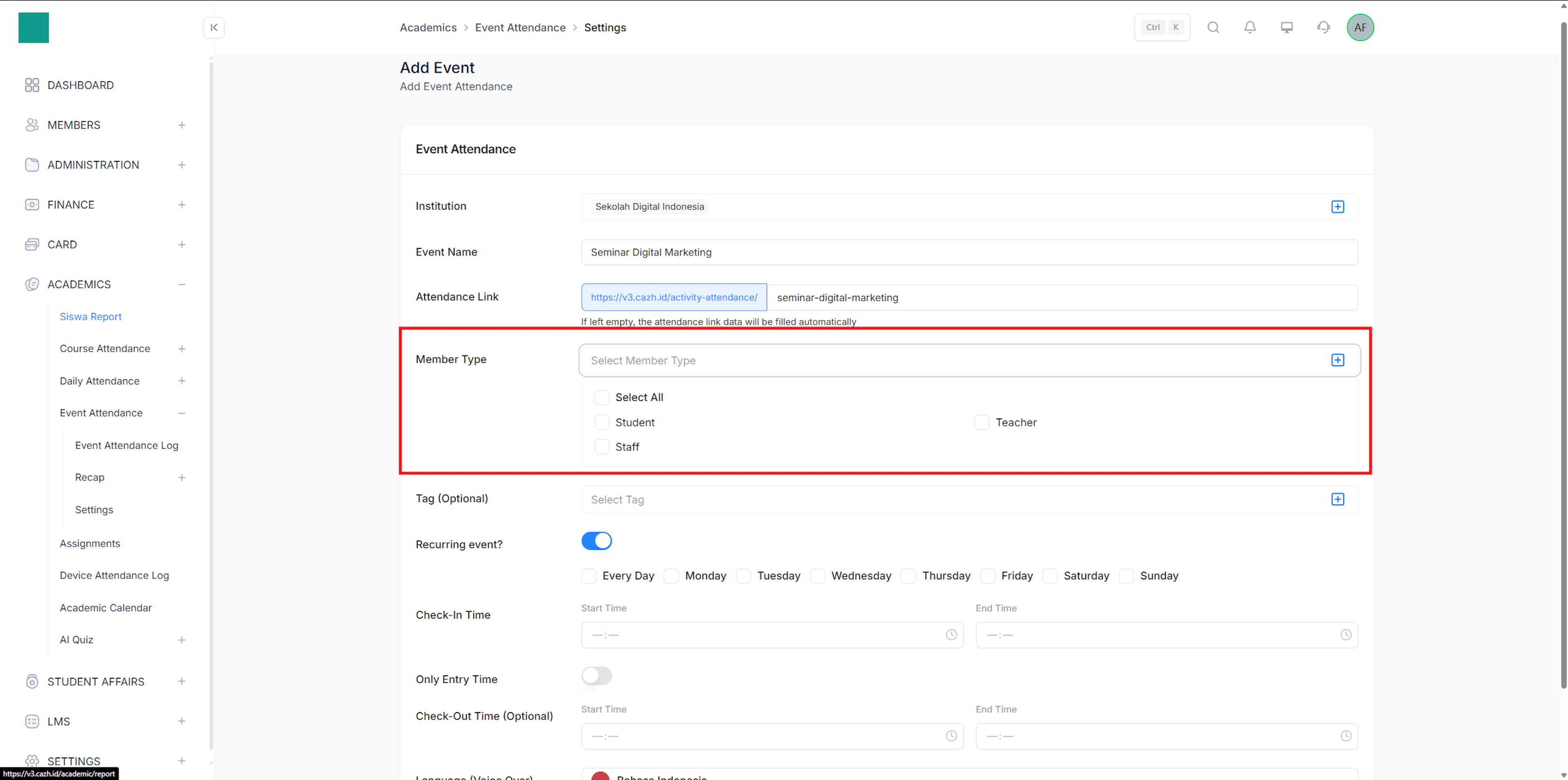Go to Event Attendance breadcrumb
The image size is (1568, 780).
(x=521, y=27)
